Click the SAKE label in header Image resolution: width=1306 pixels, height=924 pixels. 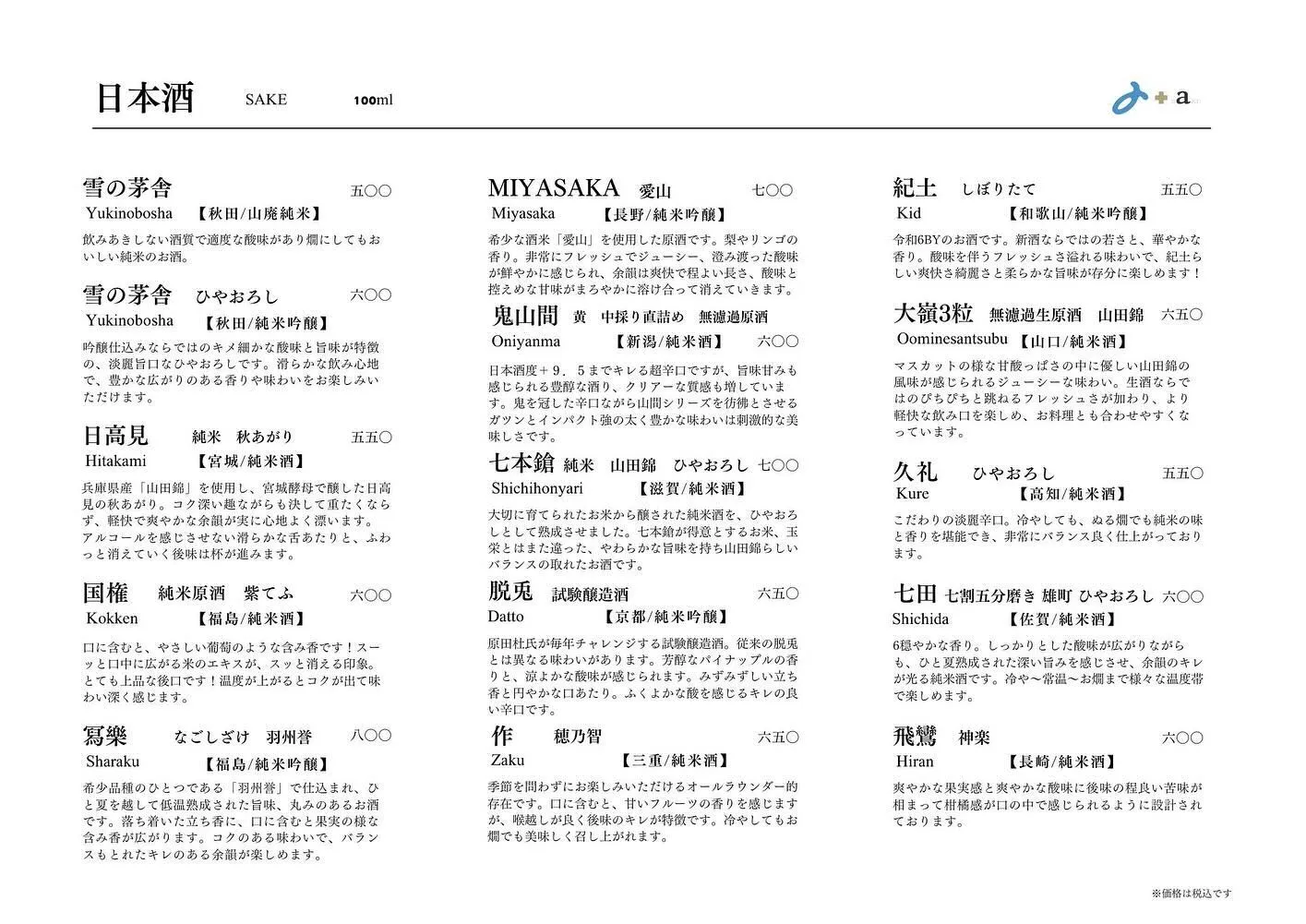[266, 99]
